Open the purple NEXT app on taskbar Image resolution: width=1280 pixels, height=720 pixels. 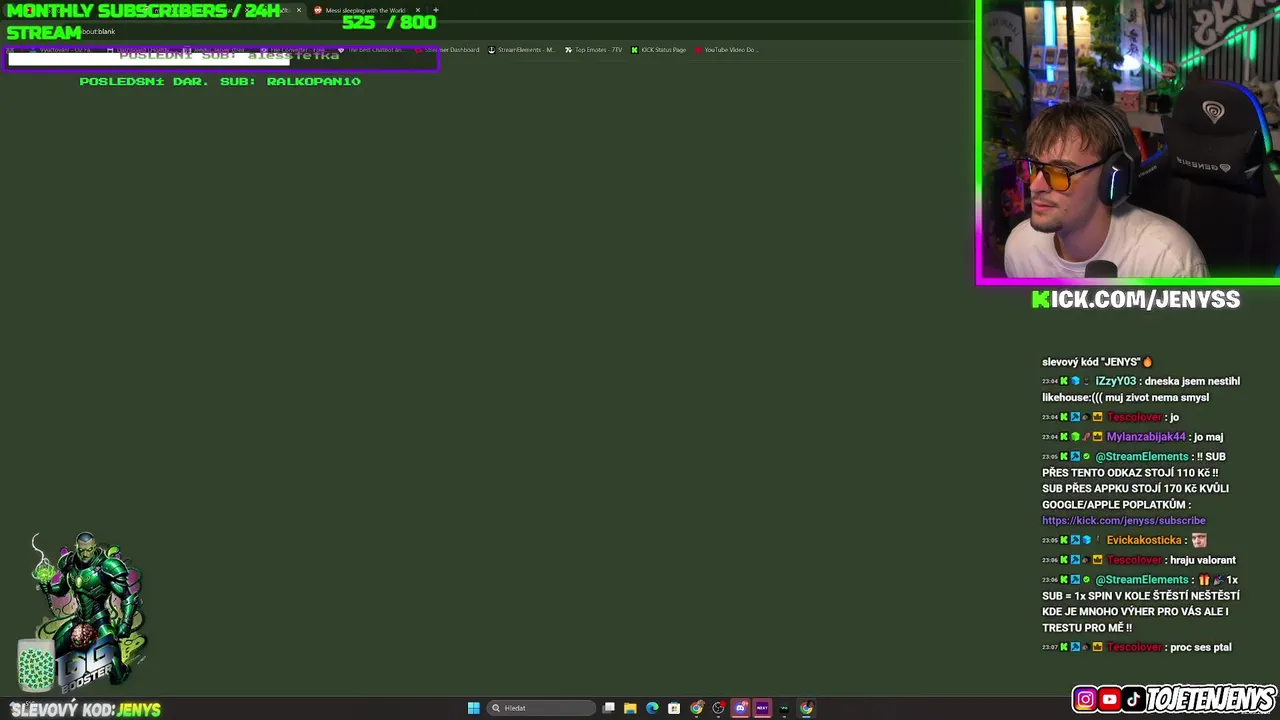tap(762, 708)
